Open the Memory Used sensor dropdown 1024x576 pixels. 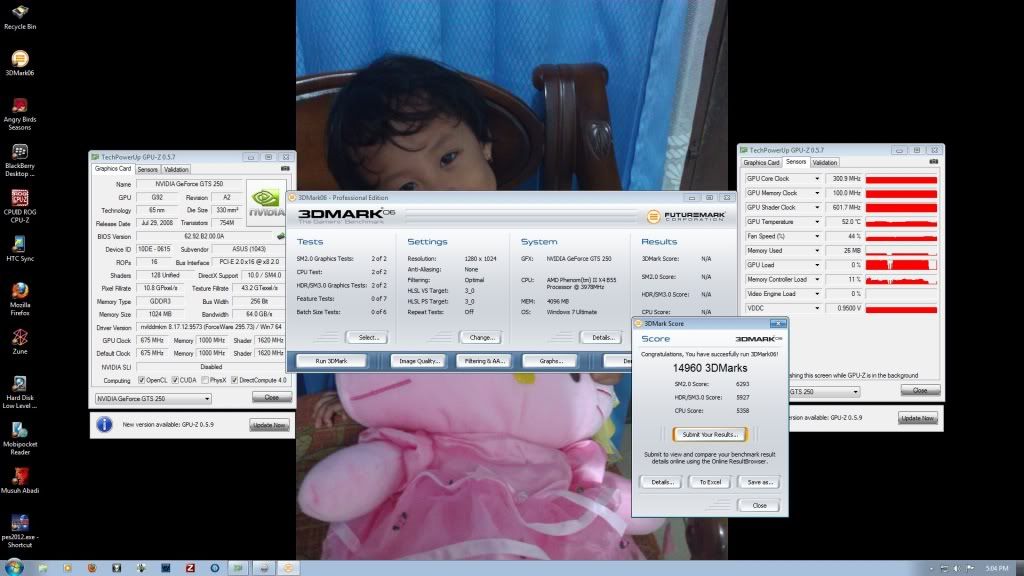pyautogui.click(x=816, y=250)
